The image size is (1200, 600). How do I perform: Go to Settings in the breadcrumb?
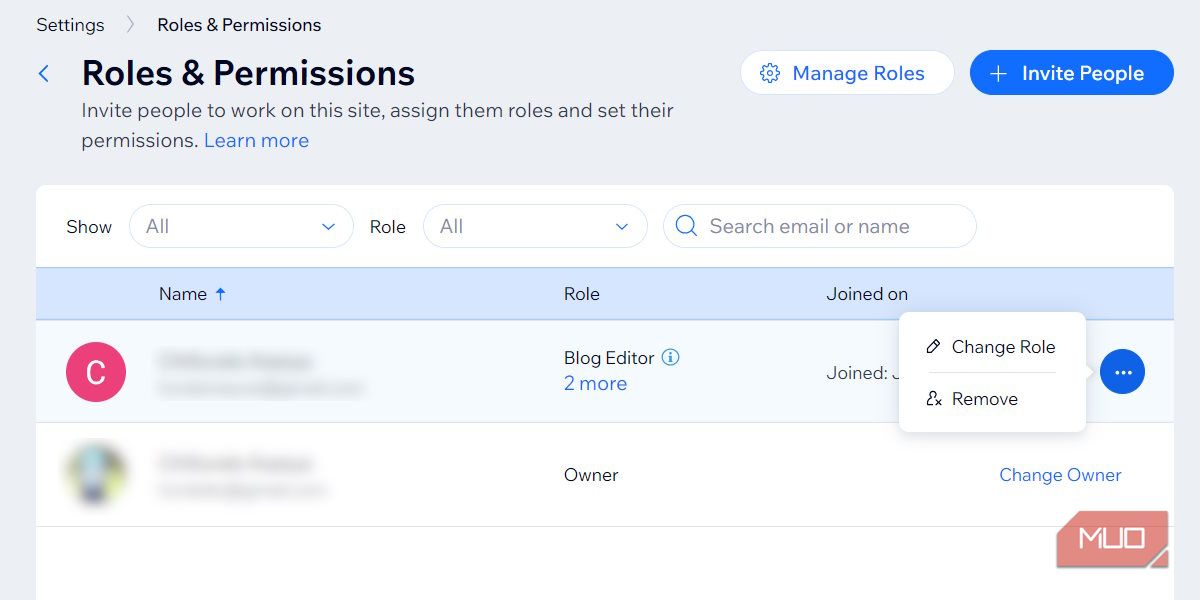70,25
